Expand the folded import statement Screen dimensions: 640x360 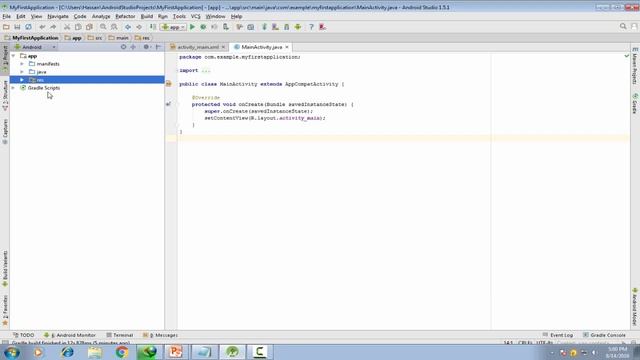[x=206, y=71]
